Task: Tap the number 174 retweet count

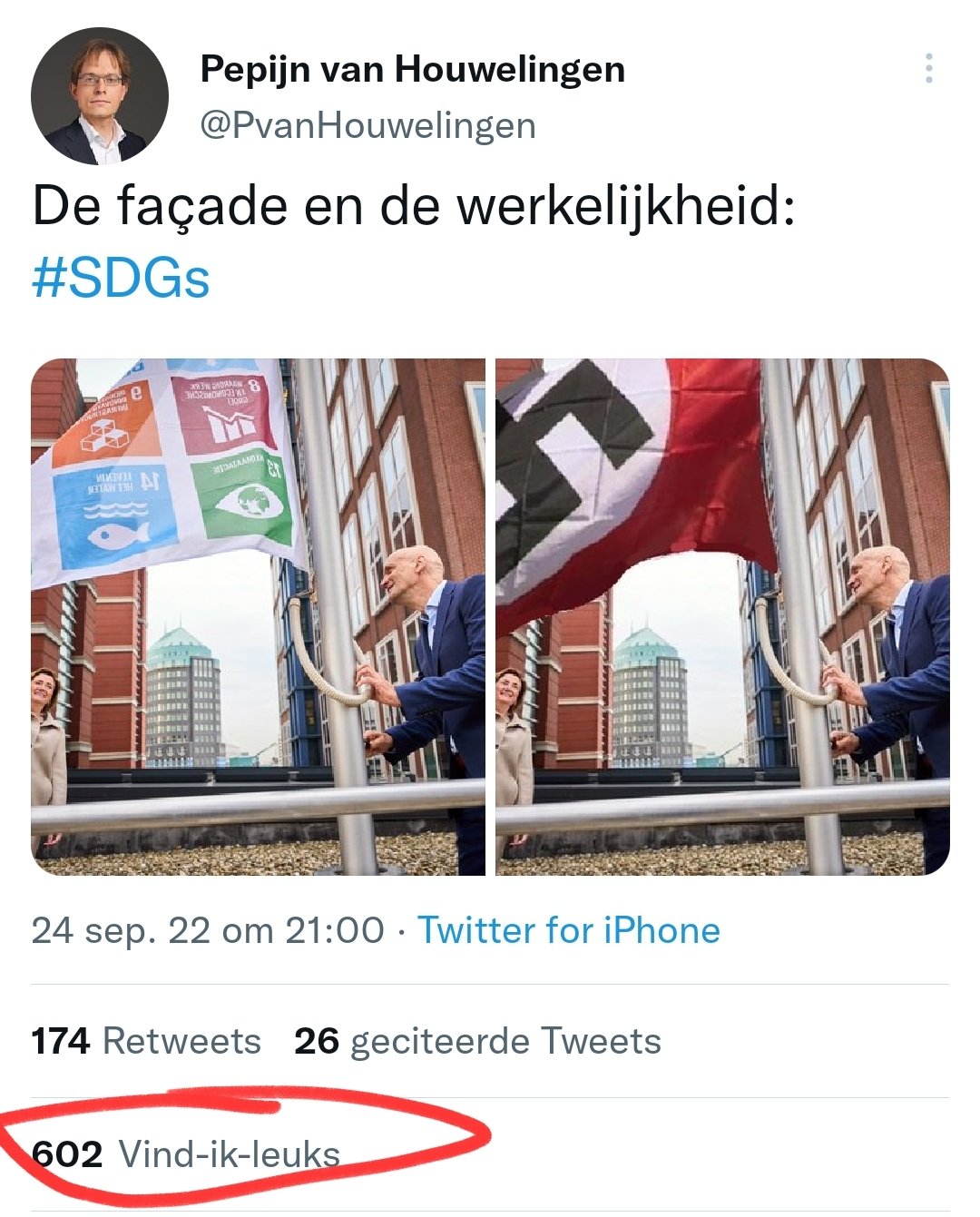Action: [x=61, y=1041]
